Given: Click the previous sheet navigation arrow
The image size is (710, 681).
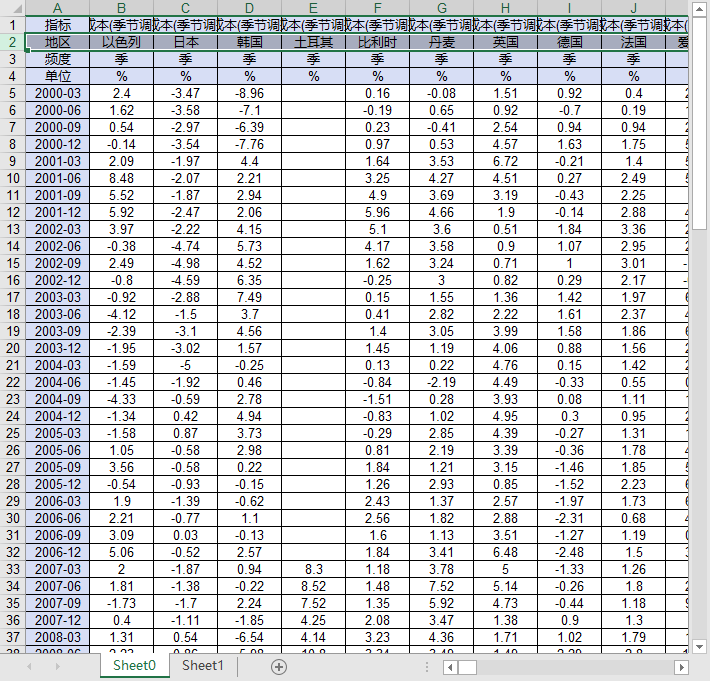Looking at the screenshot, I should coord(29,667).
